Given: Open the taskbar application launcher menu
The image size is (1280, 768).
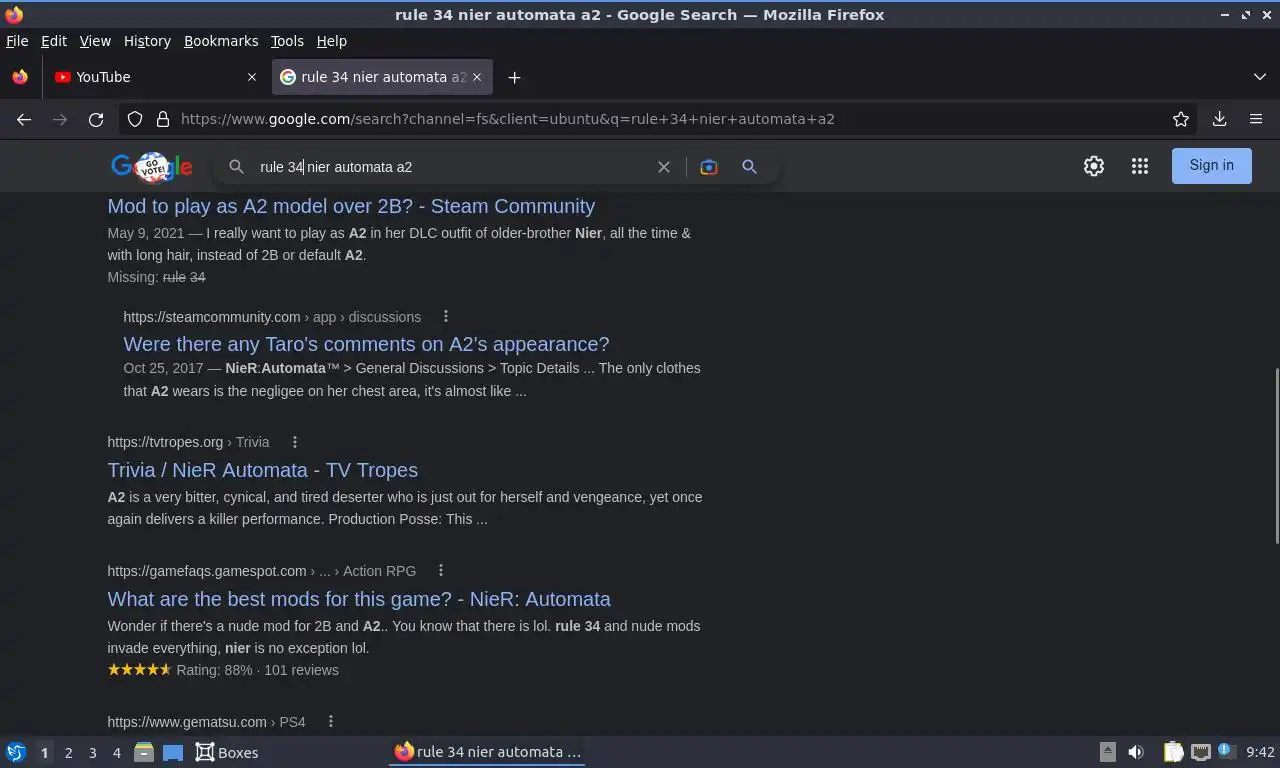Looking at the screenshot, I should coord(16,752).
